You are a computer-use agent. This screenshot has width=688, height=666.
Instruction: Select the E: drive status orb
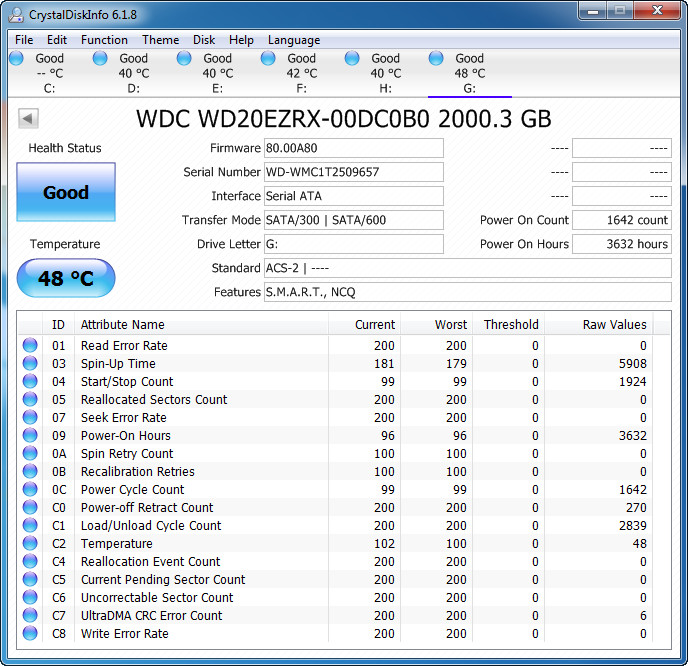(x=184, y=58)
